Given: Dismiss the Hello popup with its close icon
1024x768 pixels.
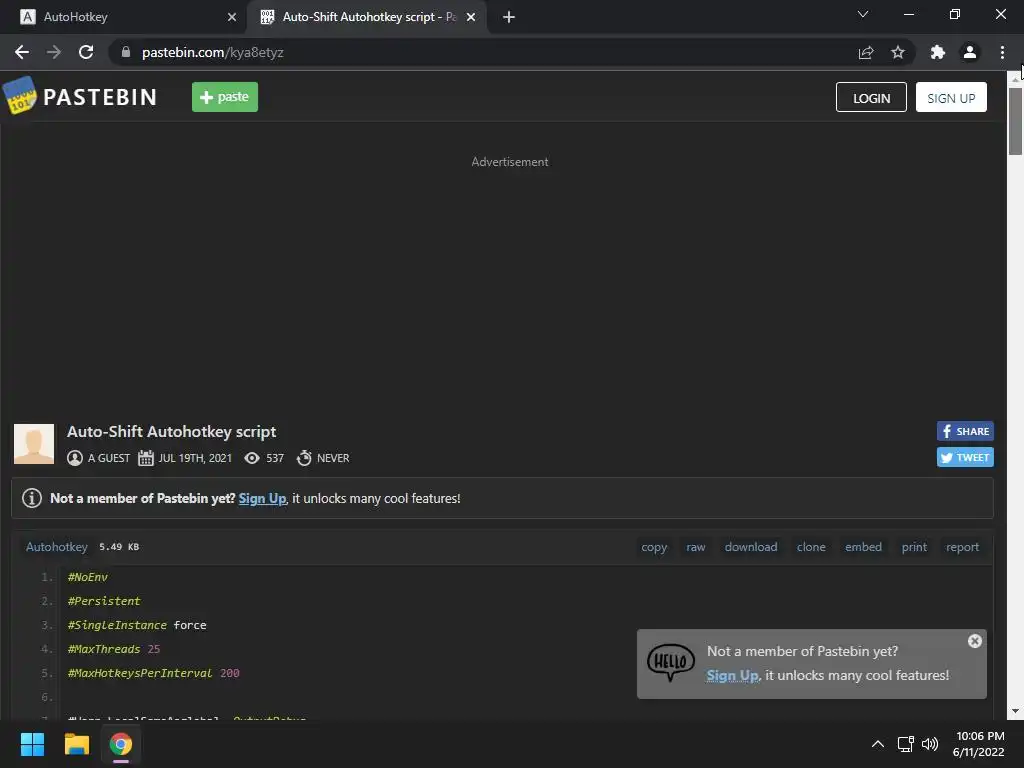Looking at the screenshot, I should pos(974,641).
